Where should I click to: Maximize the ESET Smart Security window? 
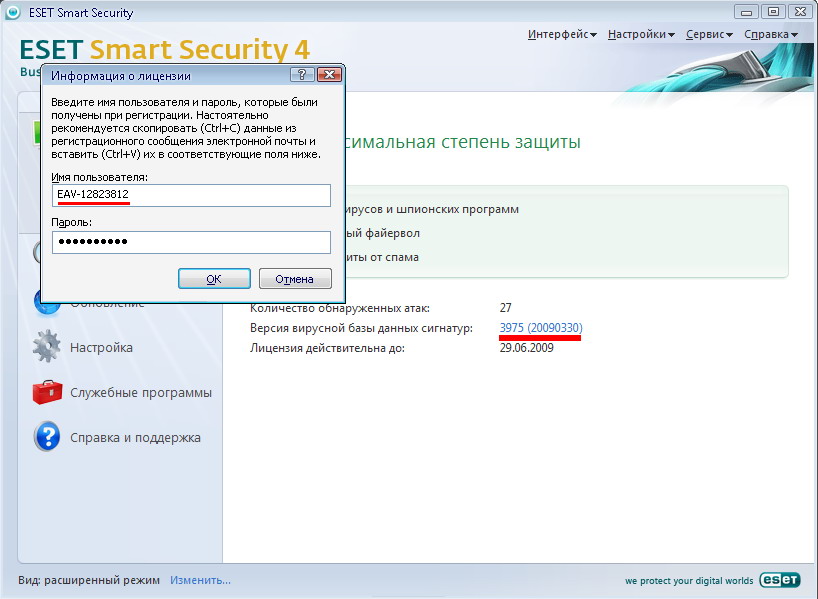772,12
